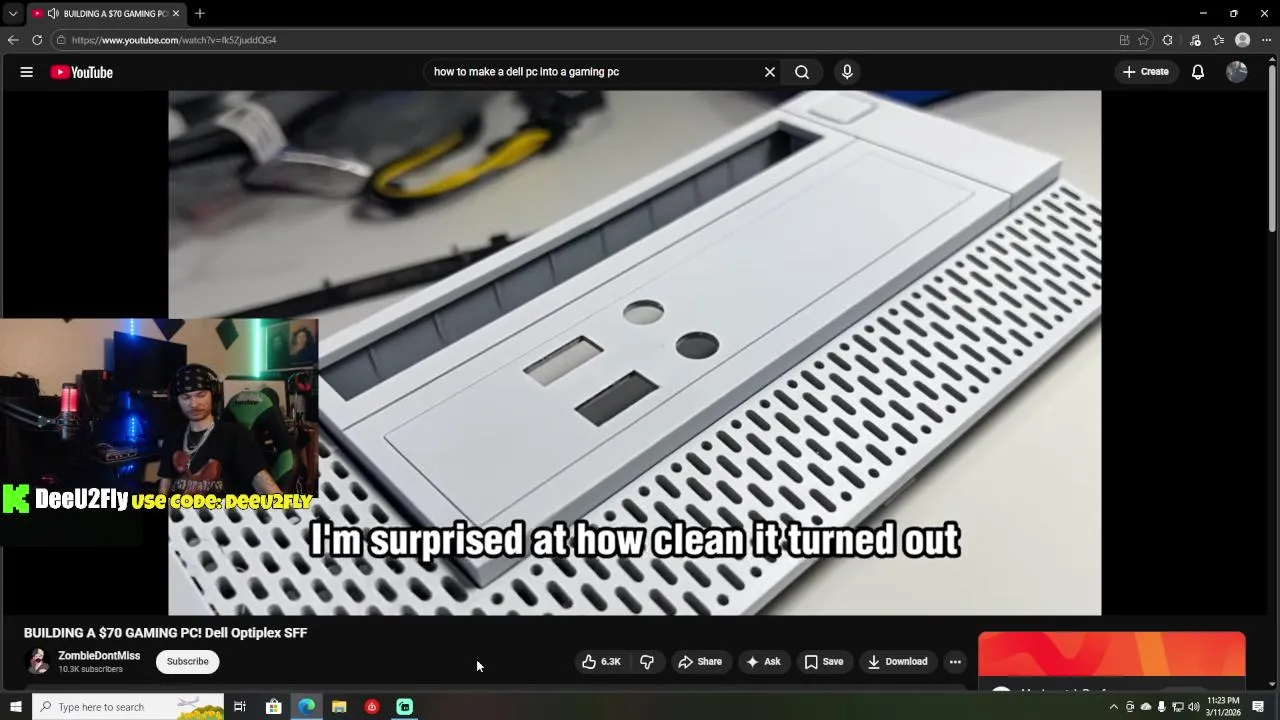The width and height of the screenshot is (1280, 720).
Task: Click the Download button
Action: click(898, 661)
